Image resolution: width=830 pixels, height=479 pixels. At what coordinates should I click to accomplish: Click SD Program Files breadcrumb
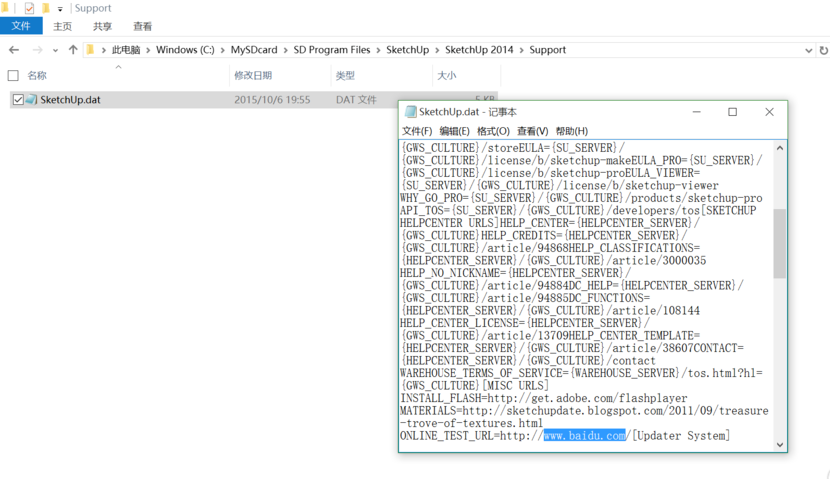point(332,50)
